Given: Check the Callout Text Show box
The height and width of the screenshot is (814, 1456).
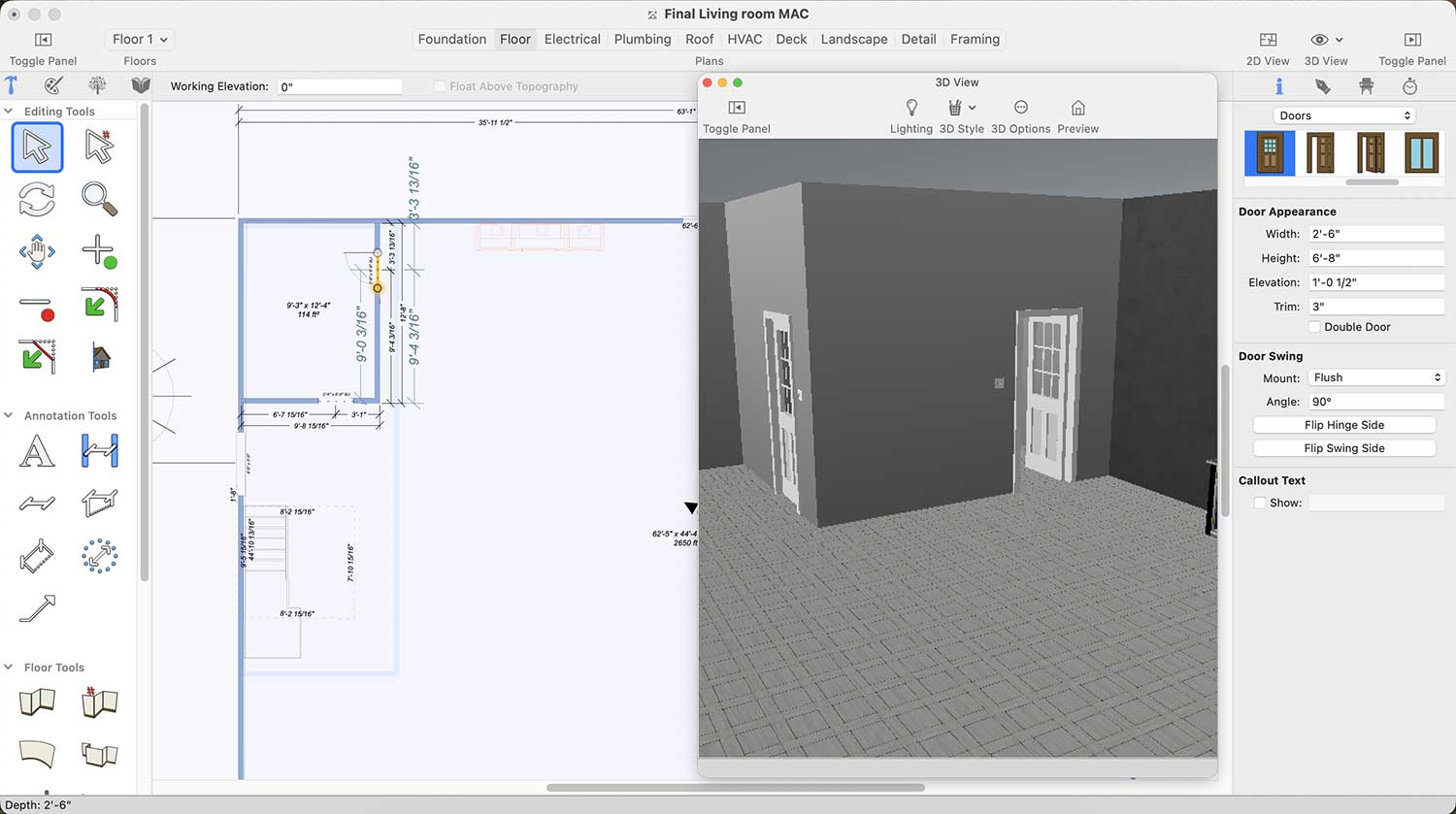Looking at the screenshot, I should tap(1259, 503).
